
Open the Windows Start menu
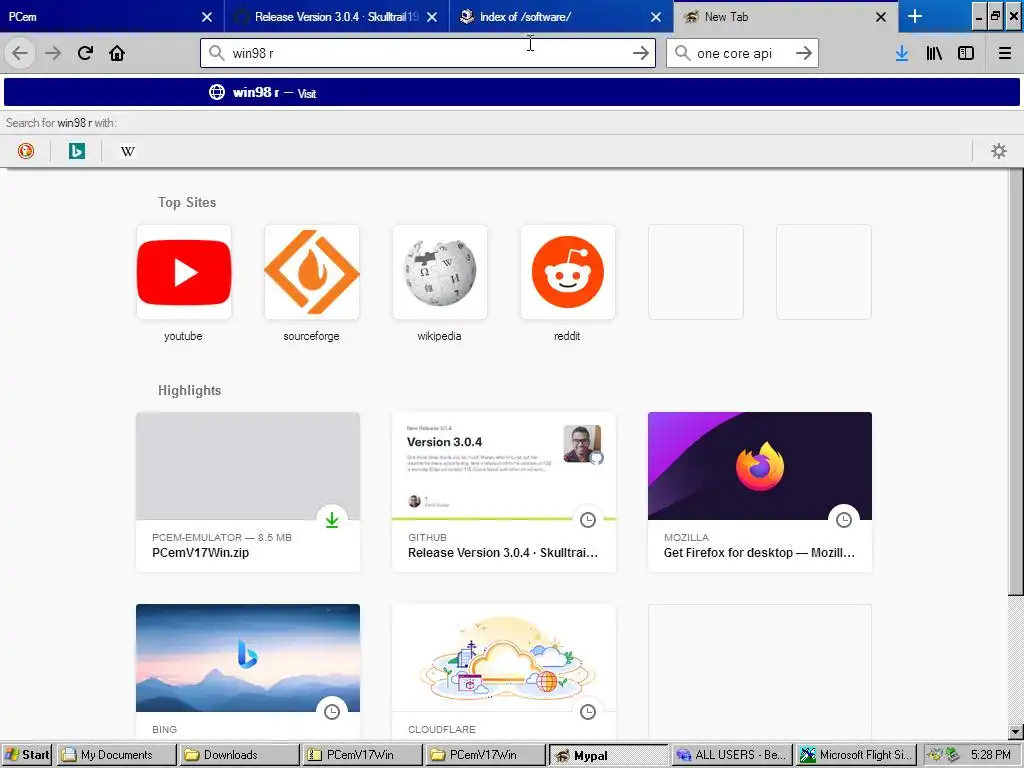(x=27, y=754)
